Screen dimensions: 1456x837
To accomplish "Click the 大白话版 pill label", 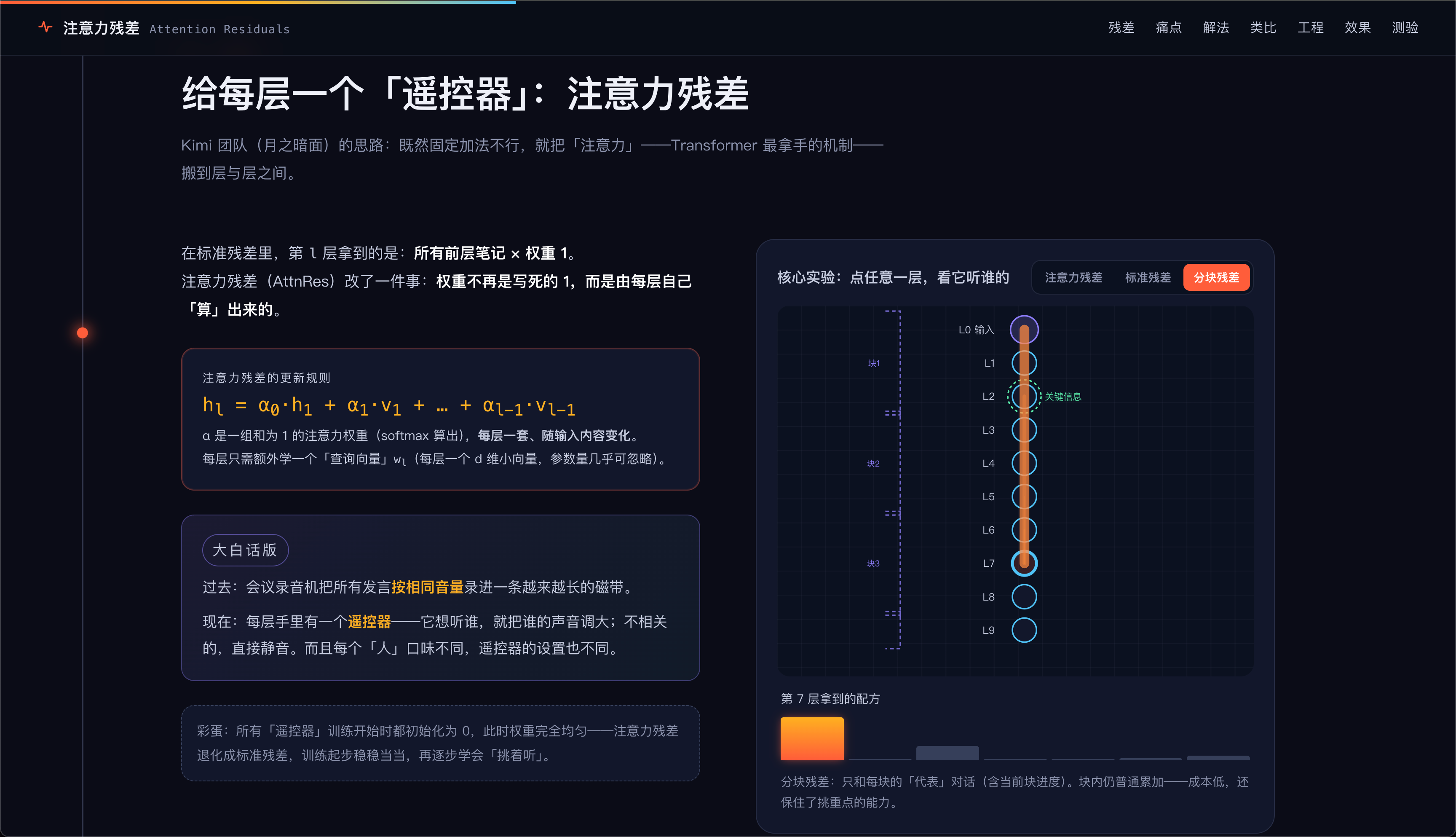I will [x=245, y=550].
